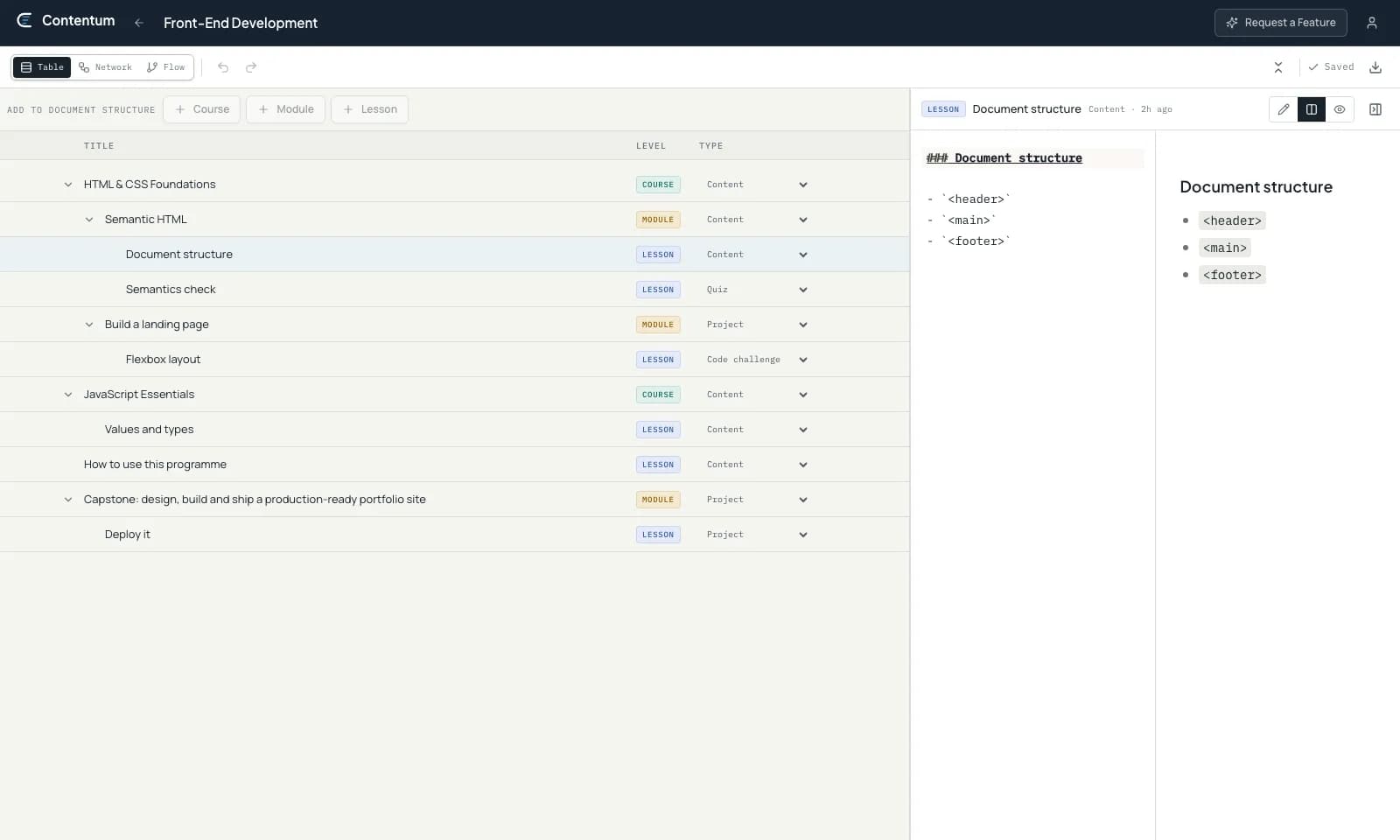Open the user account icon
1400x840 pixels.
pos(1371,23)
